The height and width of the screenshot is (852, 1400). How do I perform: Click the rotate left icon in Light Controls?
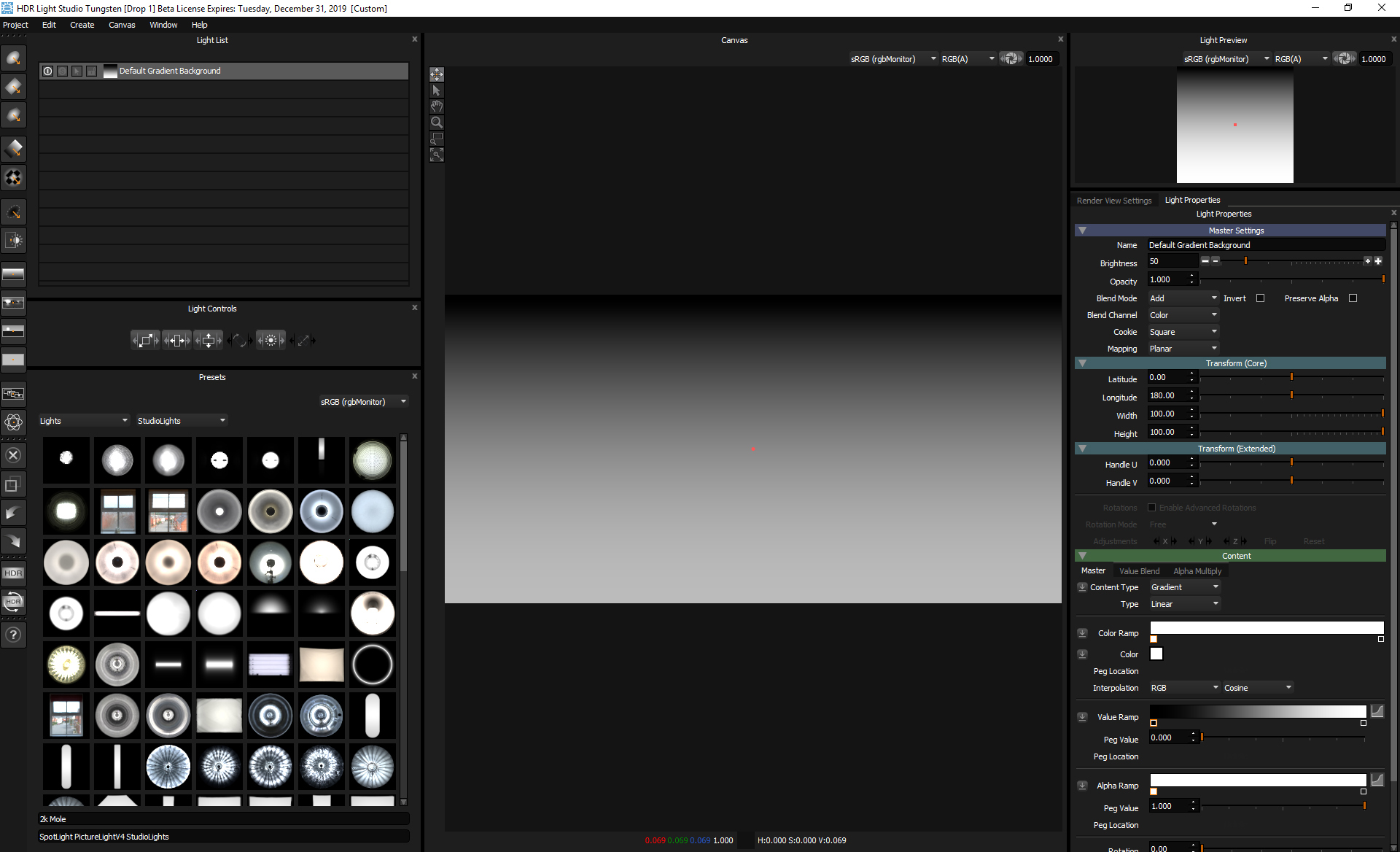pyautogui.click(x=230, y=340)
